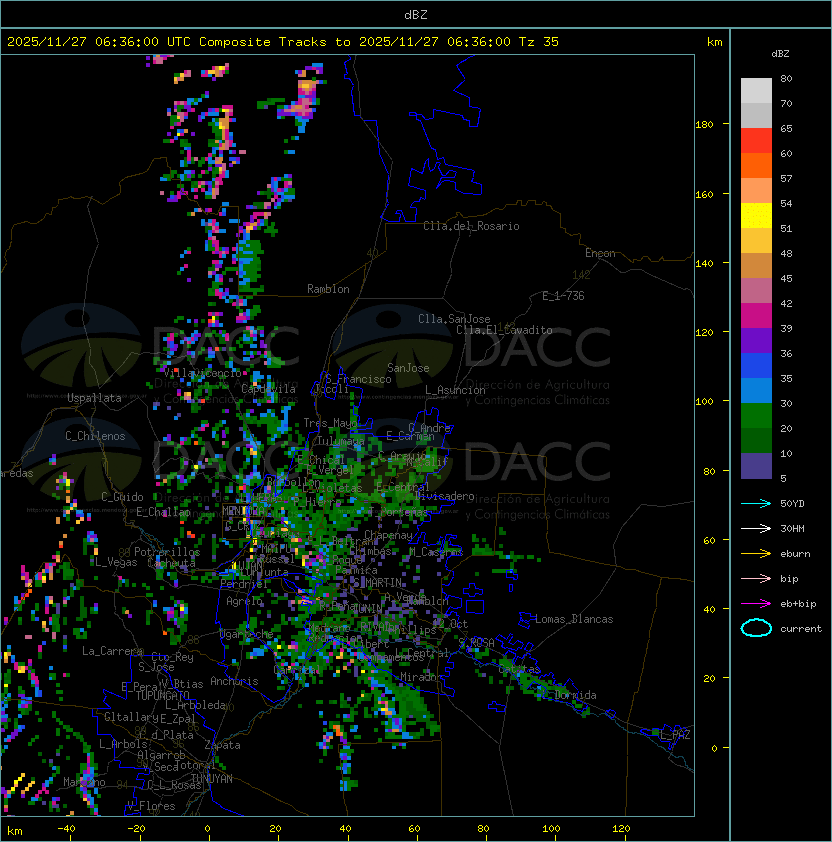The height and width of the screenshot is (842, 832).
Task: Click the 'Mirador' map label
Action: pyautogui.click(x=421, y=677)
